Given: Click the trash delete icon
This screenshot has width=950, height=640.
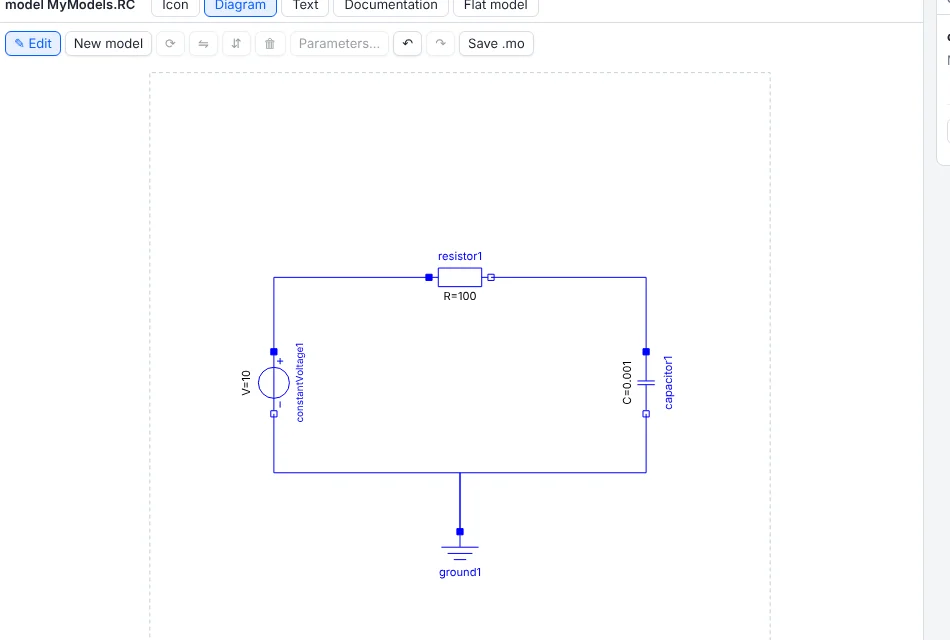Looking at the screenshot, I should tap(270, 44).
